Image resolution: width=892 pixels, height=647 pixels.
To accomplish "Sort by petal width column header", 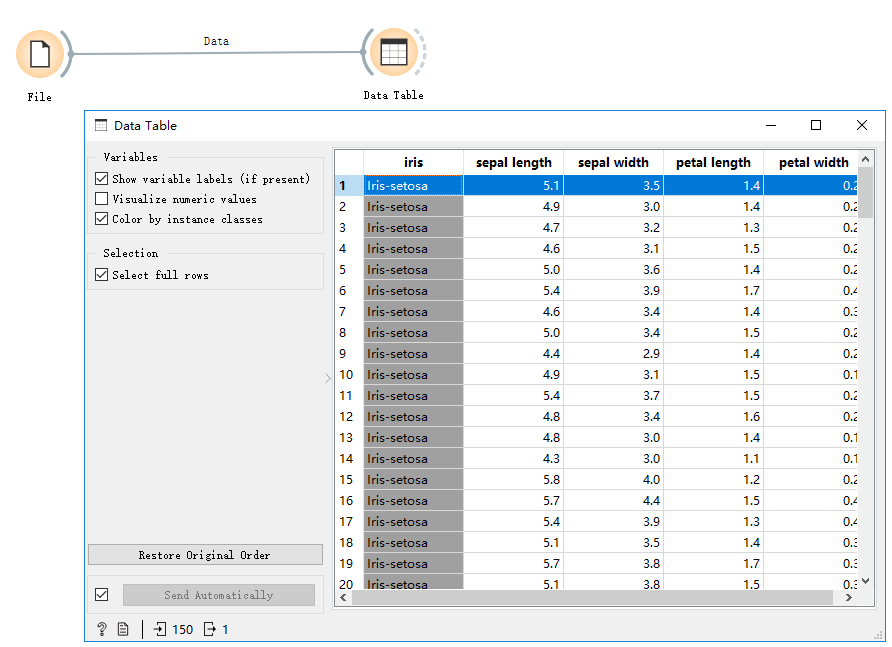I will [813, 163].
